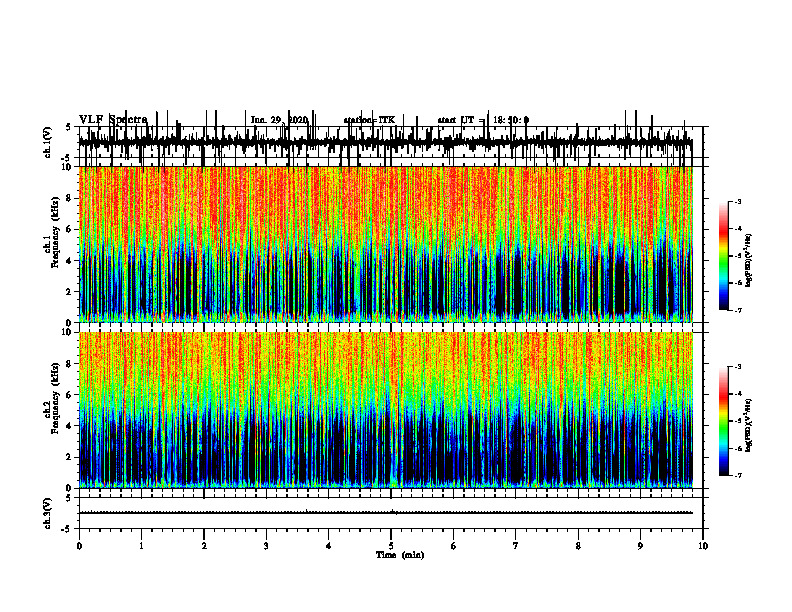The width and height of the screenshot is (792, 612).
Task: Click the 9 minute tick label on time axis
Action: [640, 546]
